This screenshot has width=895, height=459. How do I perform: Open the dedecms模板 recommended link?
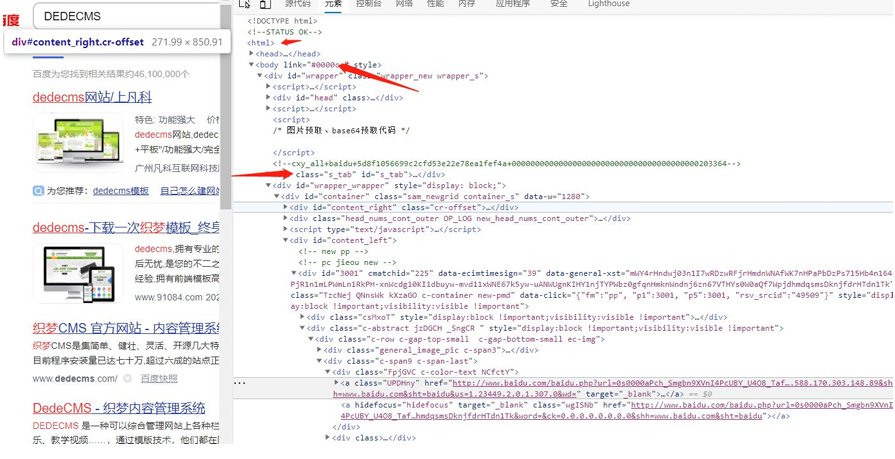[121, 191]
